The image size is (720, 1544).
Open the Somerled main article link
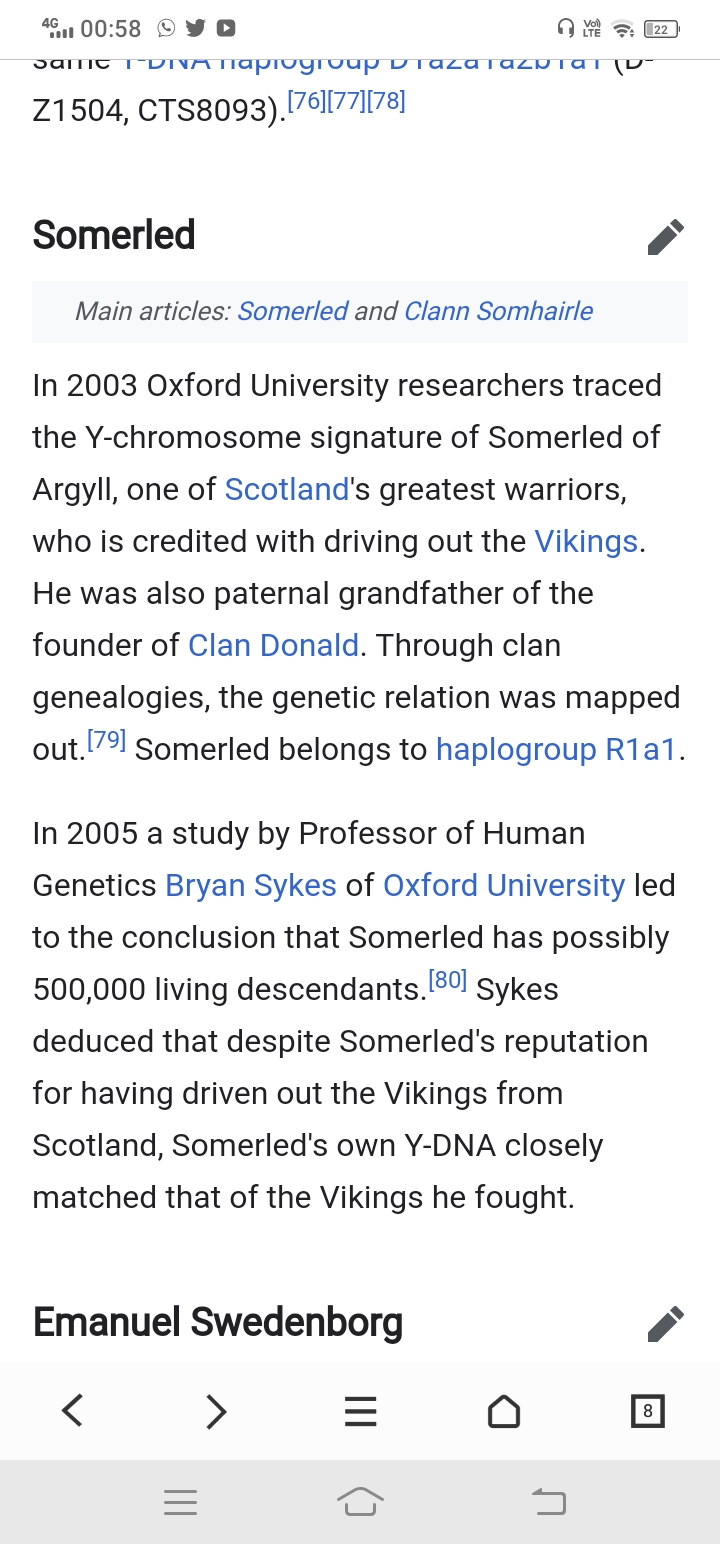tap(293, 311)
